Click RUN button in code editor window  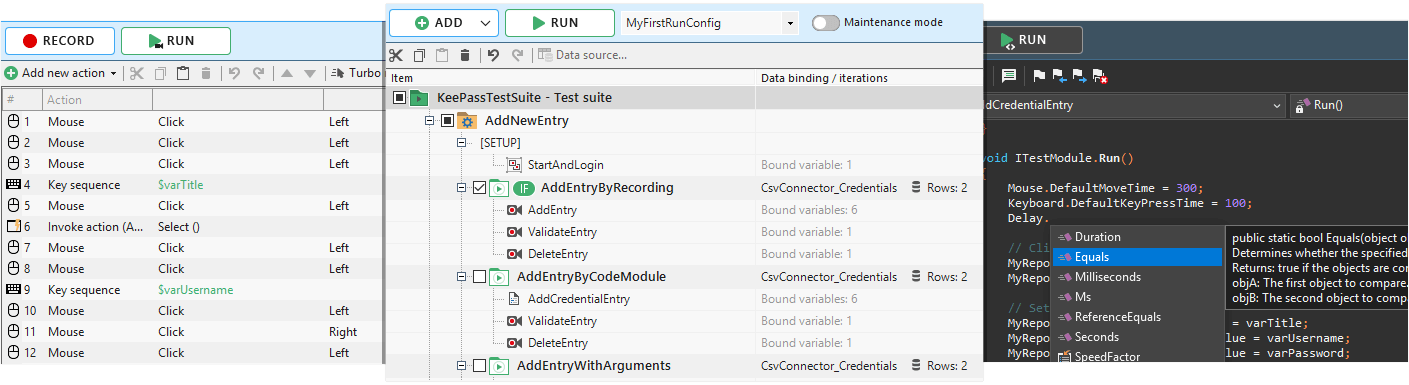coord(1033,40)
